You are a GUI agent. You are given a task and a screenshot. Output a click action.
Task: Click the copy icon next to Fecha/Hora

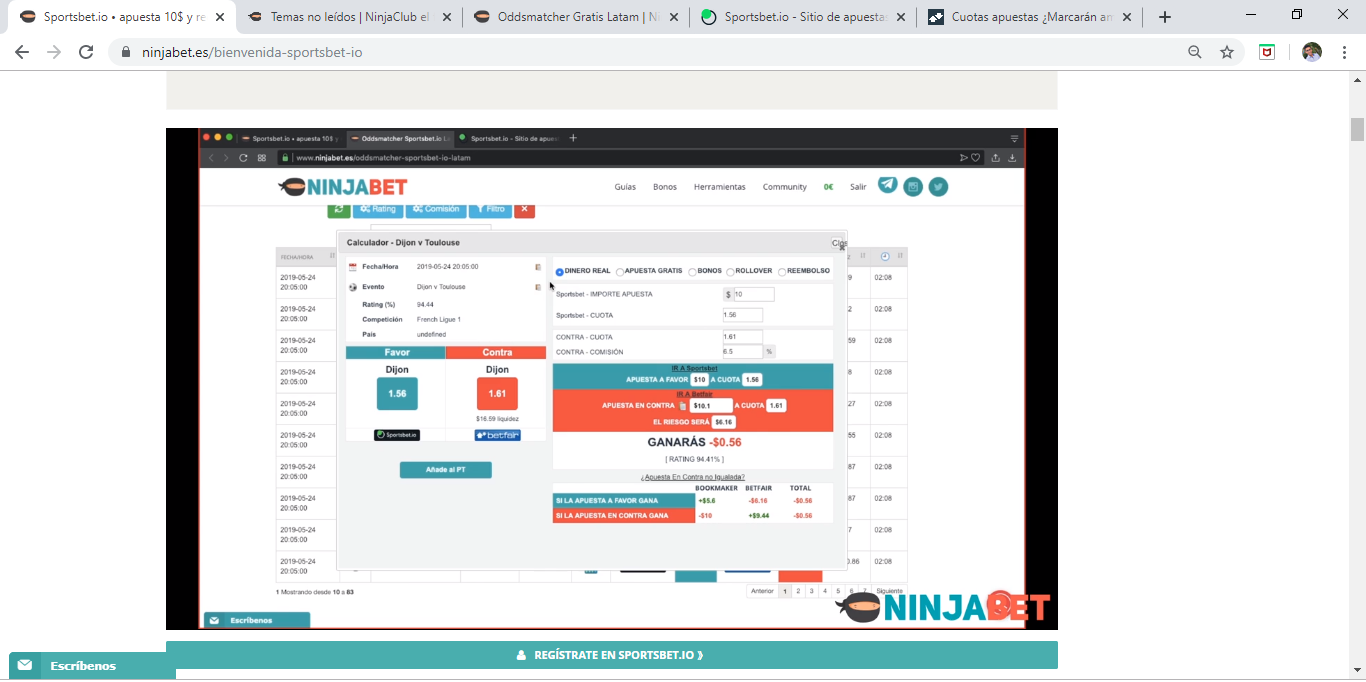(538, 267)
